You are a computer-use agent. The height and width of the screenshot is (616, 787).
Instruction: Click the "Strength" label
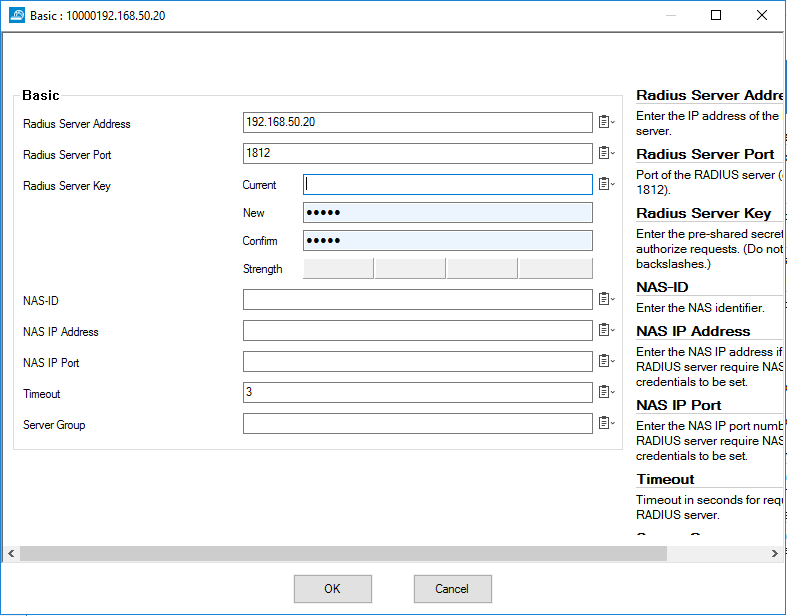point(263,269)
